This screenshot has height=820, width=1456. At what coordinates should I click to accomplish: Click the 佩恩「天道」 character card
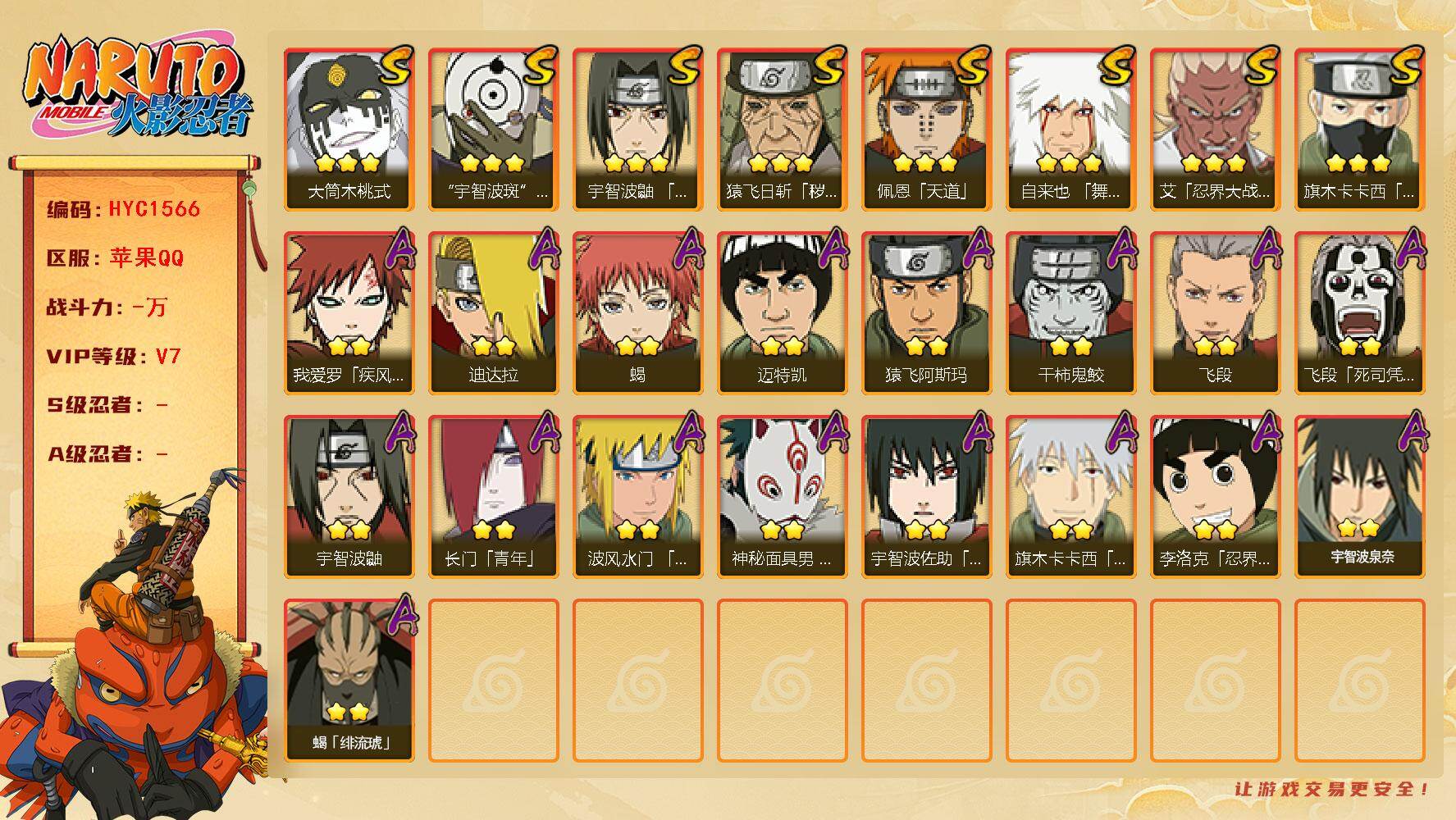click(927, 130)
